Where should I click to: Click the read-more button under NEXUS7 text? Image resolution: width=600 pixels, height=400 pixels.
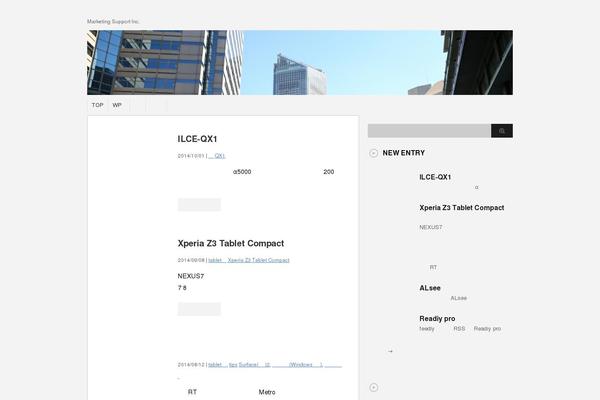tap(199, 309)
